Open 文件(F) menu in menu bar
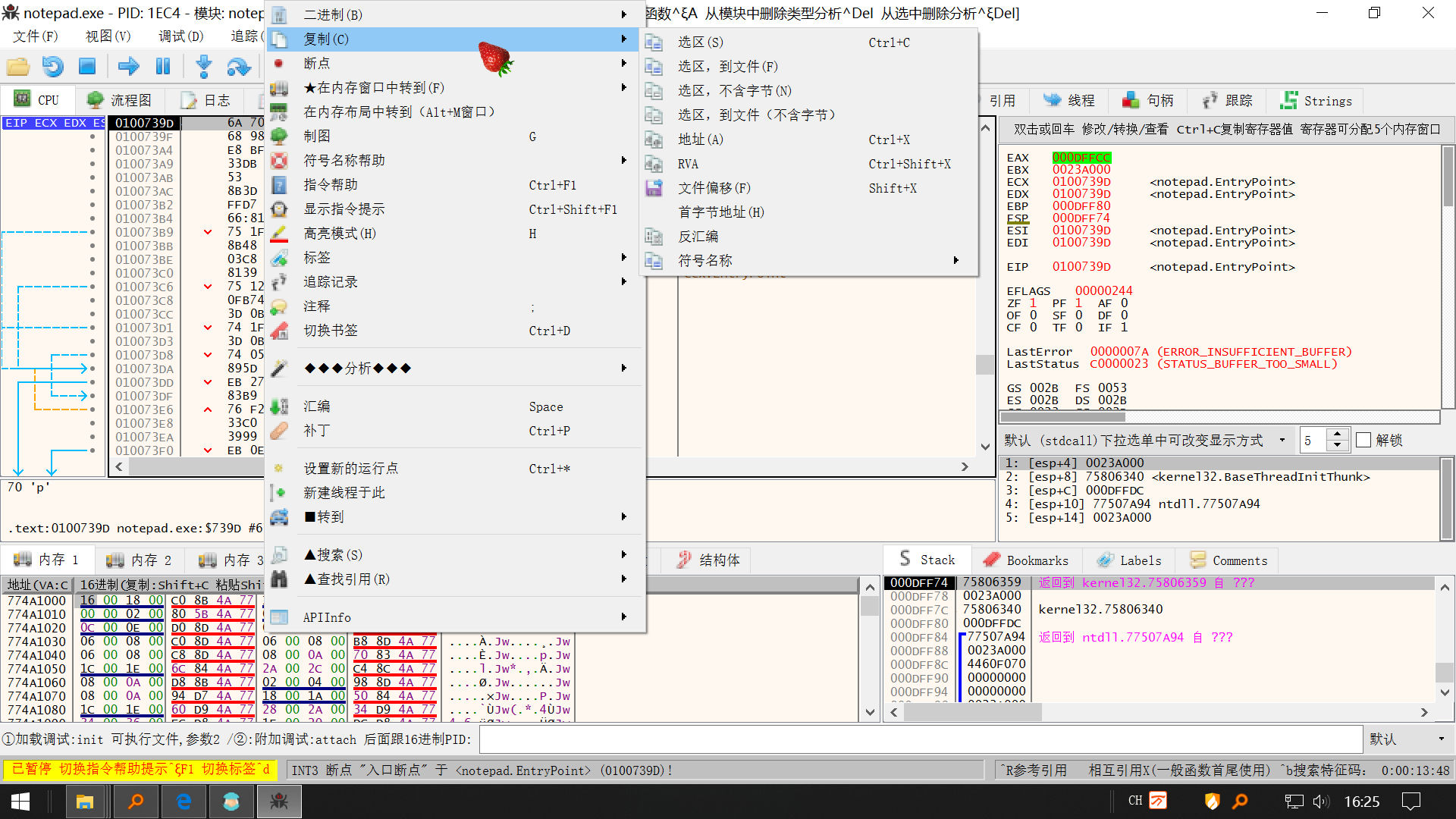This screenshot has height=819, width=1456. tap(35, 36)
